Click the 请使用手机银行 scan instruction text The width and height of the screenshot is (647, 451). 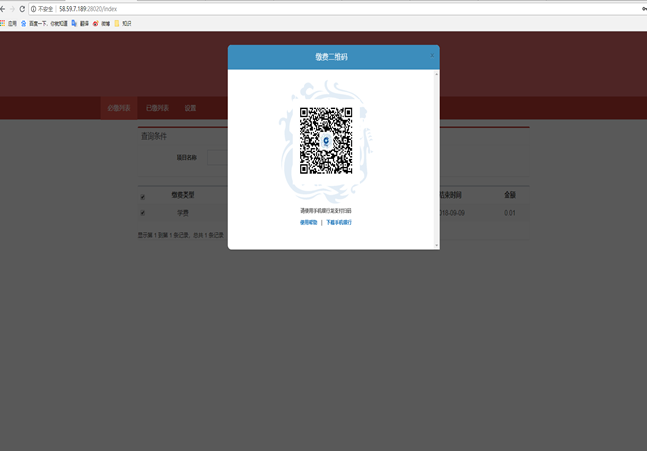(x=326, y=211)
